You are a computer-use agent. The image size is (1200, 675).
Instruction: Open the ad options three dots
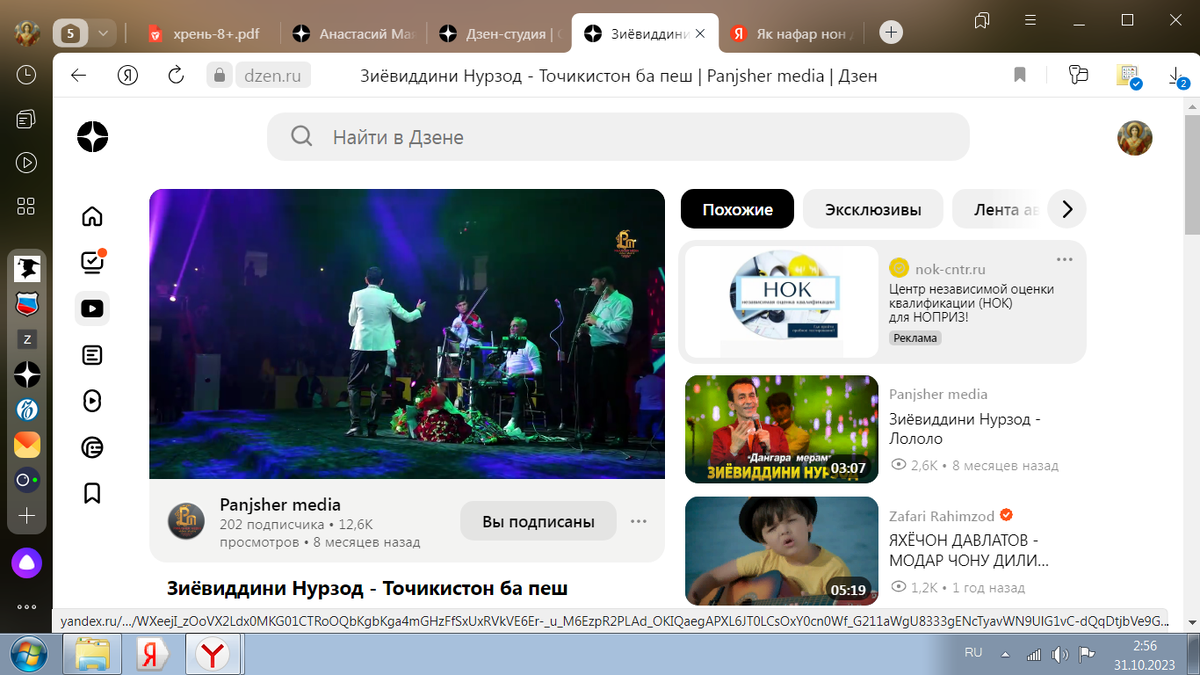coord(1064,259)
